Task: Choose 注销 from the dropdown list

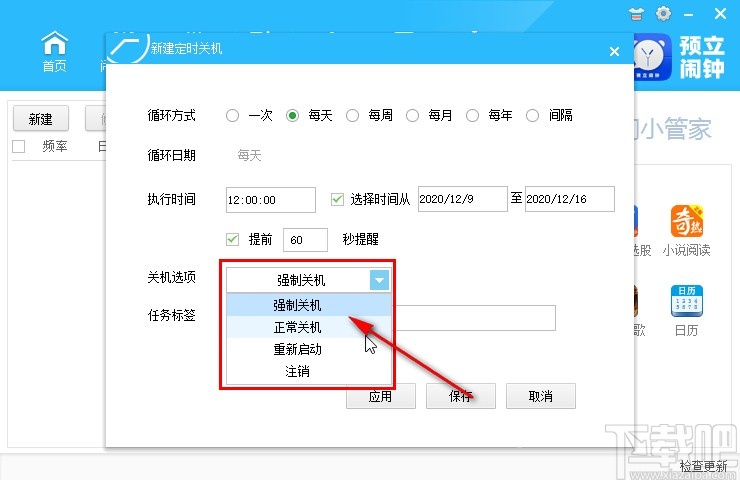Action: (309, 371)
